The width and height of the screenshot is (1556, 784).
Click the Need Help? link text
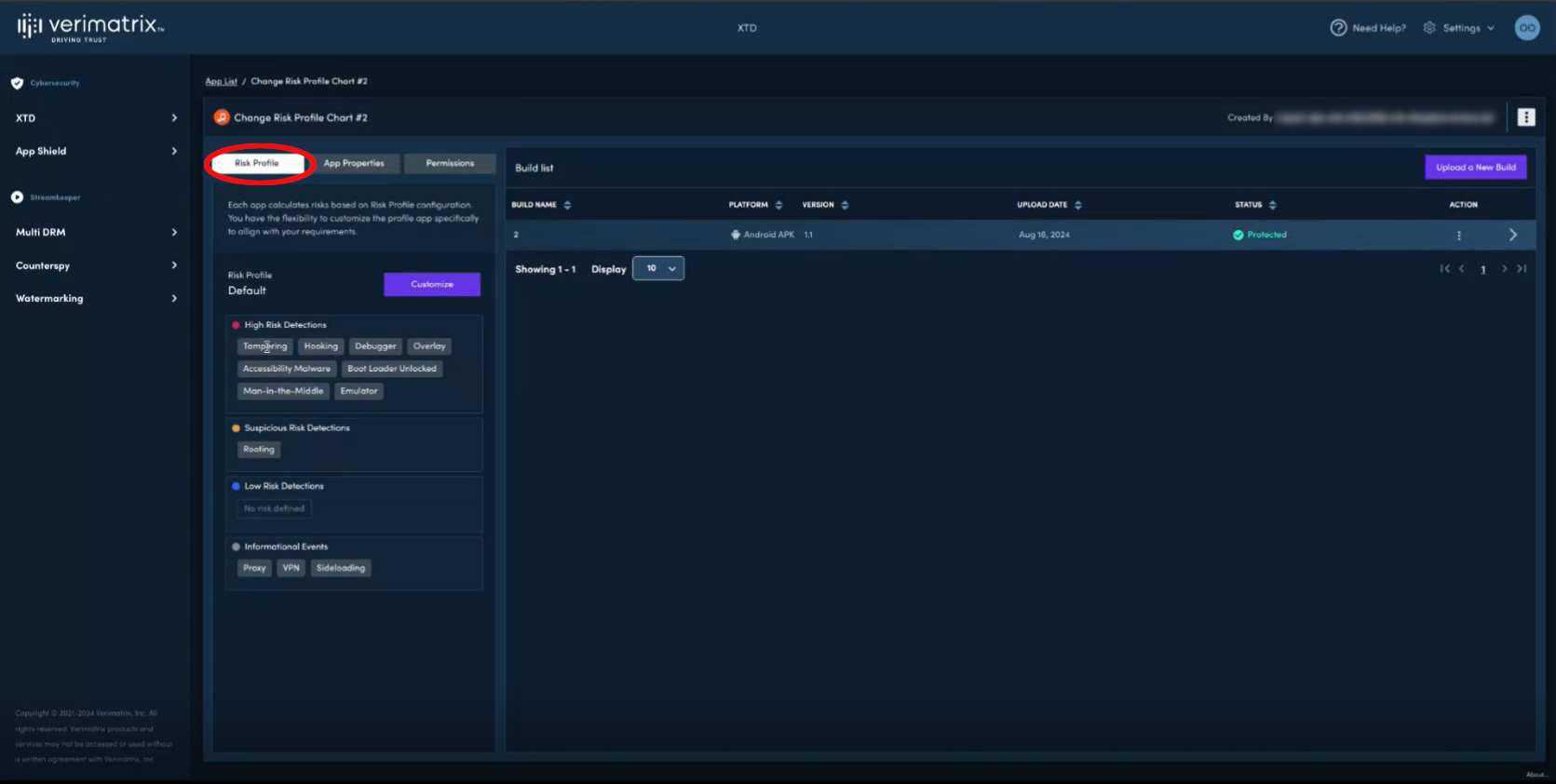tap(1379, 28)
